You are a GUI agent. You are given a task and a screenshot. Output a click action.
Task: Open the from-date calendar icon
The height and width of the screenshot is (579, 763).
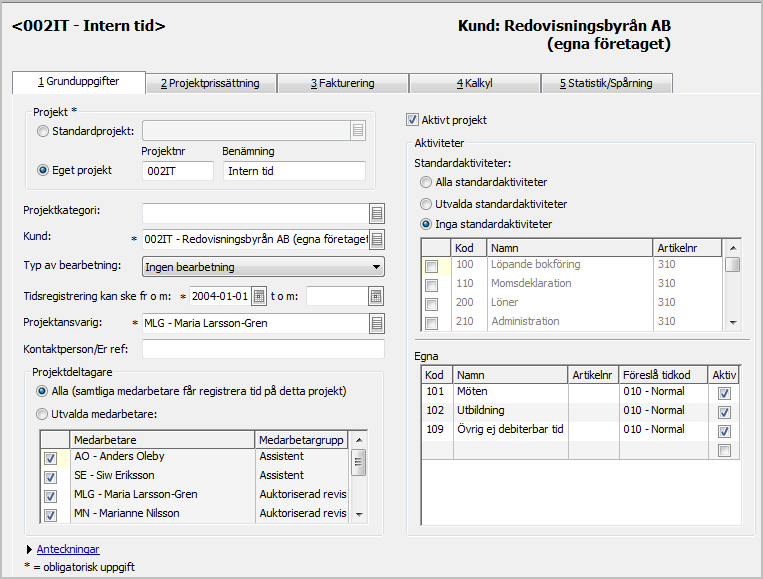click(259, 296)
